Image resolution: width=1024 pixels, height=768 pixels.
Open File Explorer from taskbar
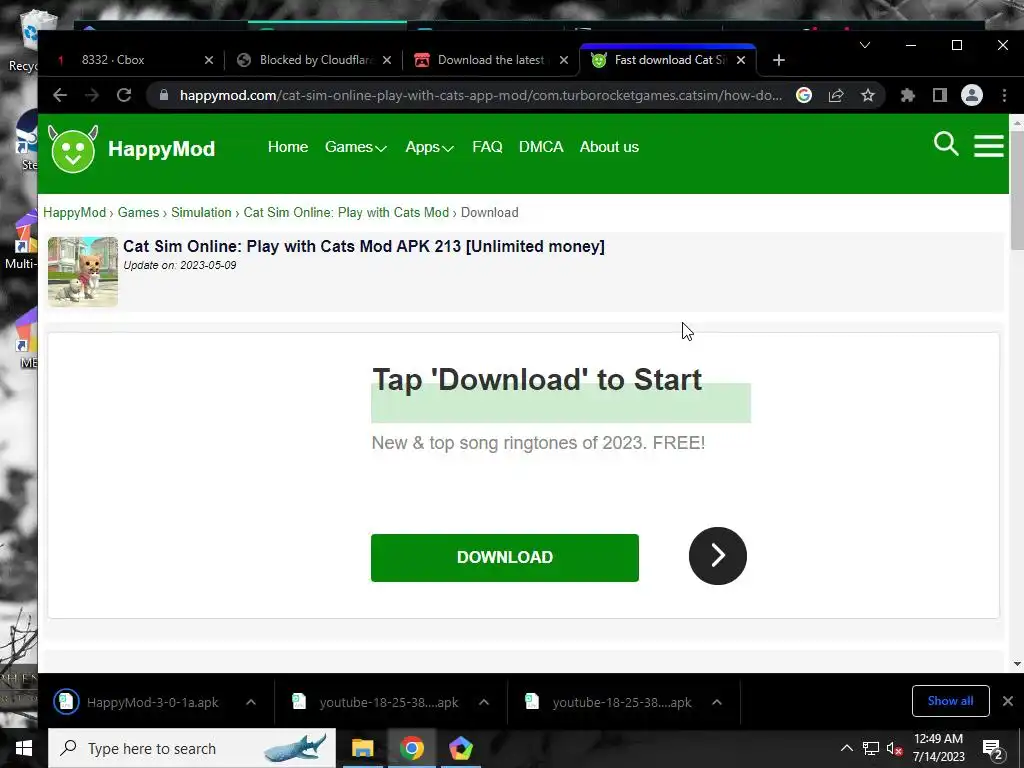362,748
